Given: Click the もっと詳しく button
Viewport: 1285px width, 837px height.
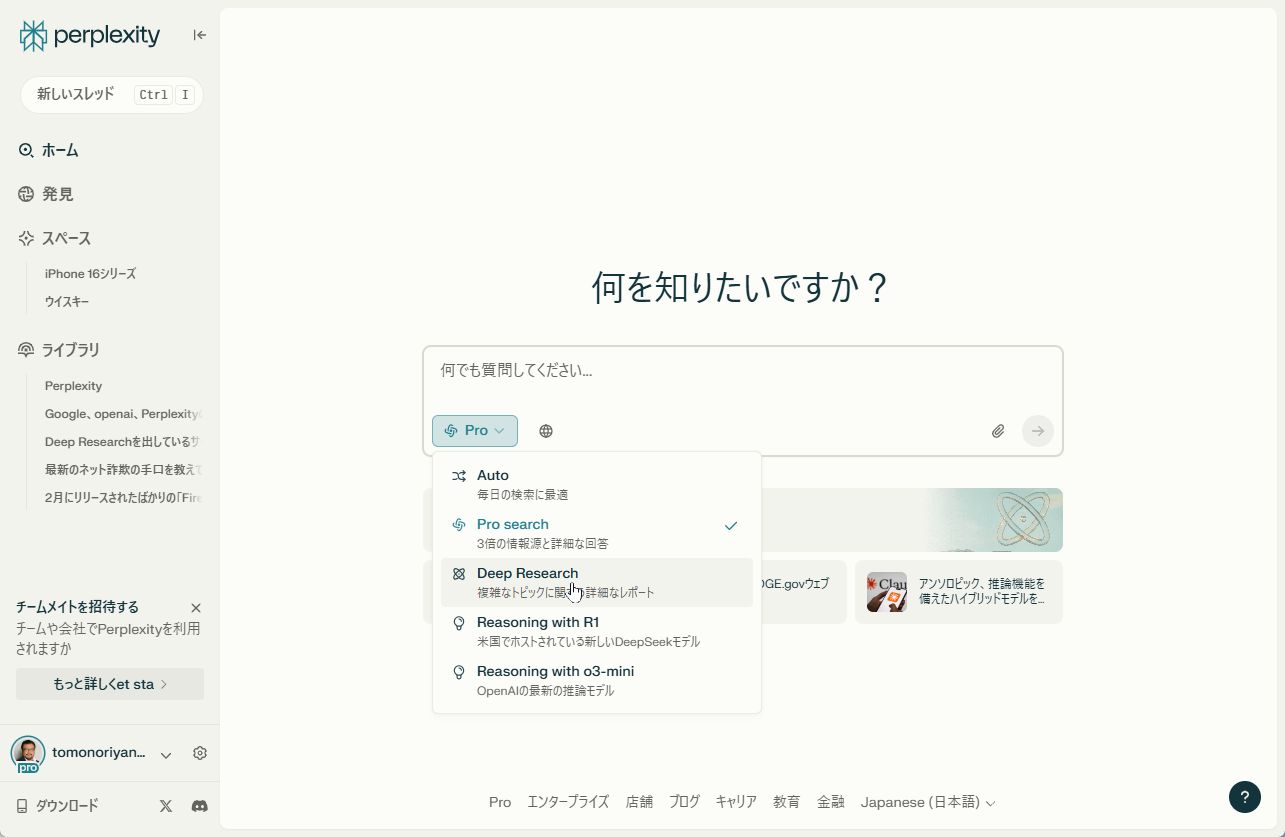Looking at the screenshot, I should 110,684.
